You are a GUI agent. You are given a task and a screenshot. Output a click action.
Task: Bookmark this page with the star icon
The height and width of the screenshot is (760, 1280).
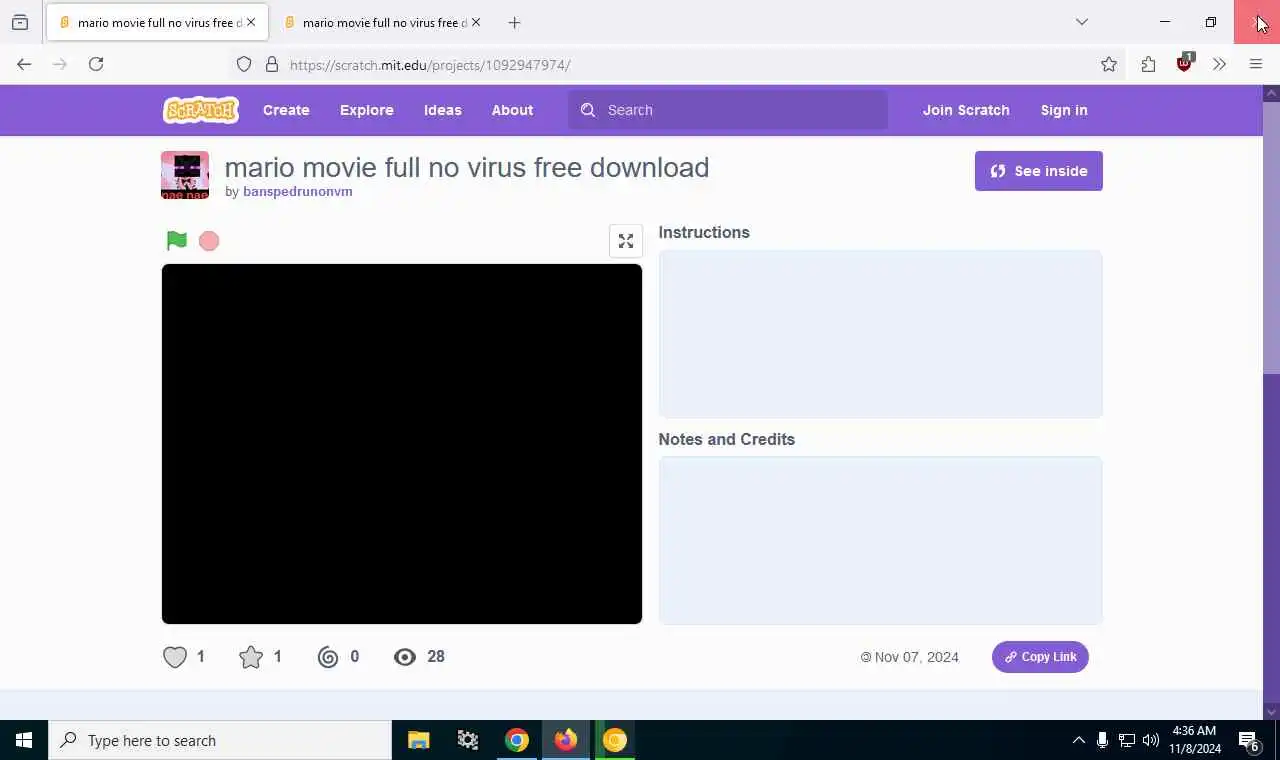pyautogui.click(x=1109, y=64)
